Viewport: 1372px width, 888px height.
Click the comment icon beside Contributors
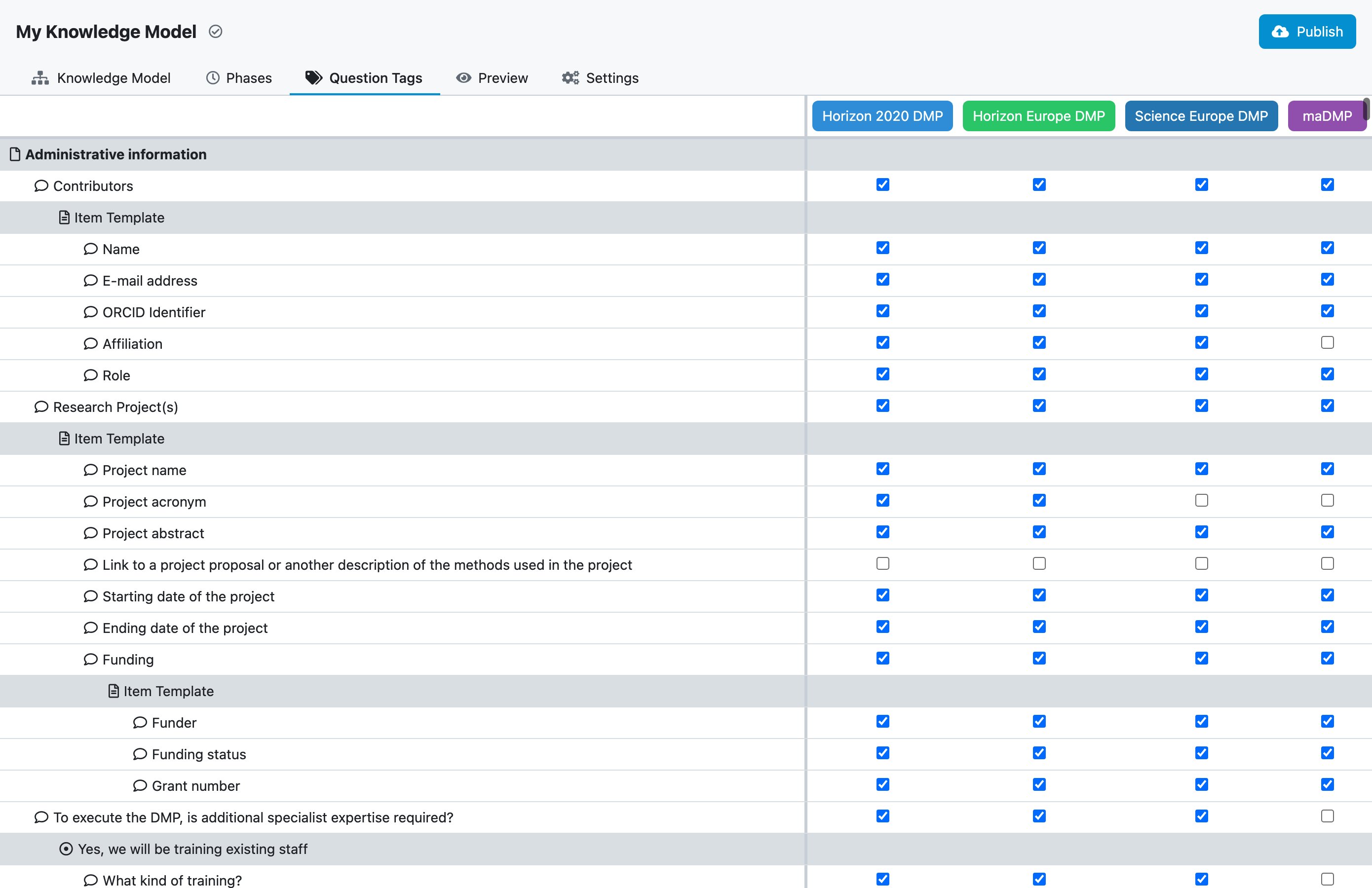41,185
